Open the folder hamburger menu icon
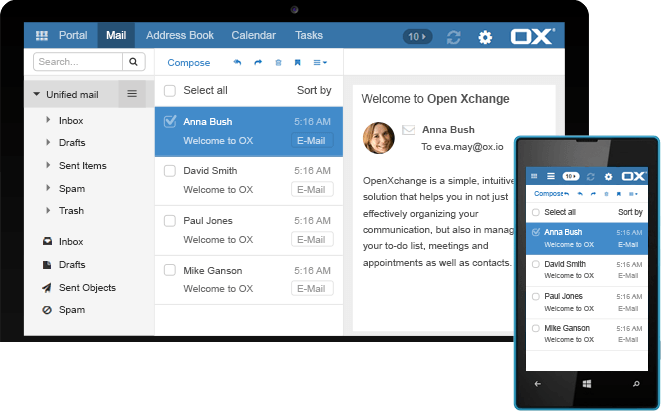This screenshot has width=661, height=411. coord(132,94)
